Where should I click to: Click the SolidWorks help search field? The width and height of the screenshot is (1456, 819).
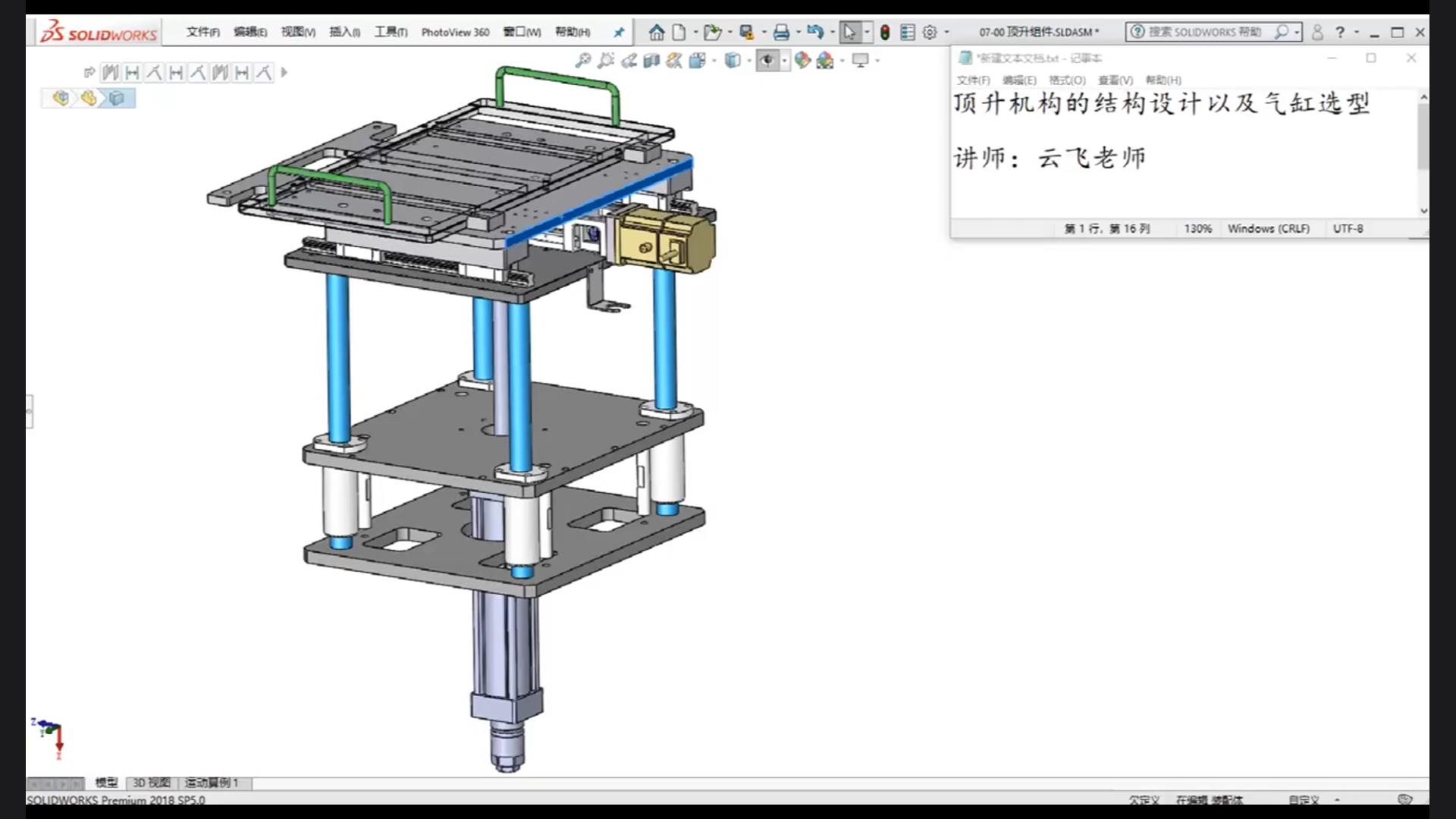(x=1204, y=32)
